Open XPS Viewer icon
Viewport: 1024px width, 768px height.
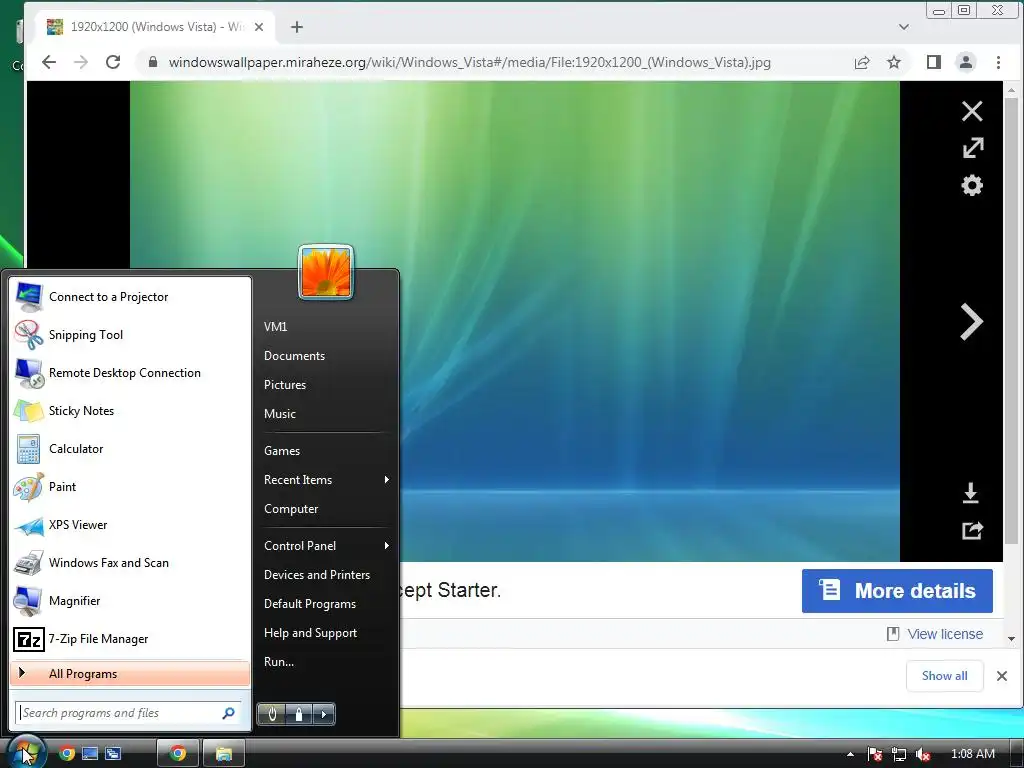point(29,525)
